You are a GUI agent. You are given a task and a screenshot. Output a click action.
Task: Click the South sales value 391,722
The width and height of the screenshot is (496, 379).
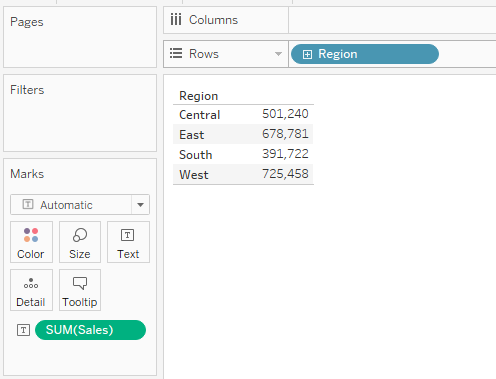tap(285, 154)
